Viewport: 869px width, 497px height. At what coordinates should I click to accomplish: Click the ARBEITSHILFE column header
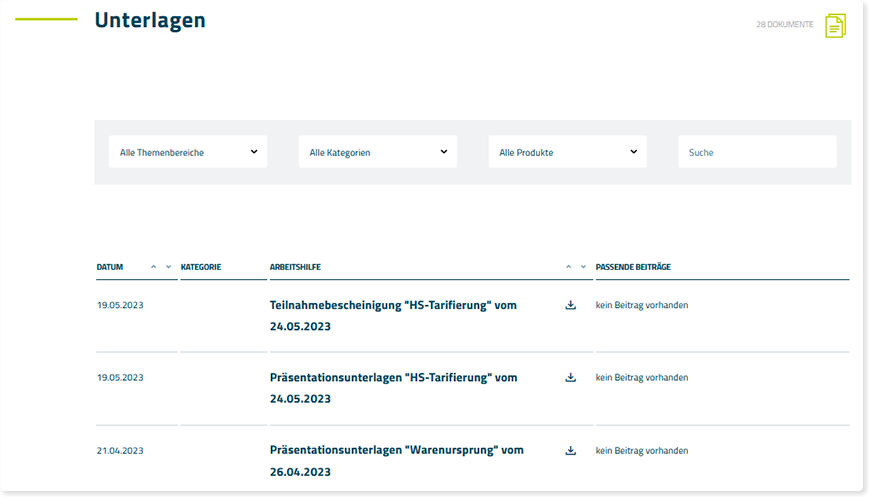295,267
